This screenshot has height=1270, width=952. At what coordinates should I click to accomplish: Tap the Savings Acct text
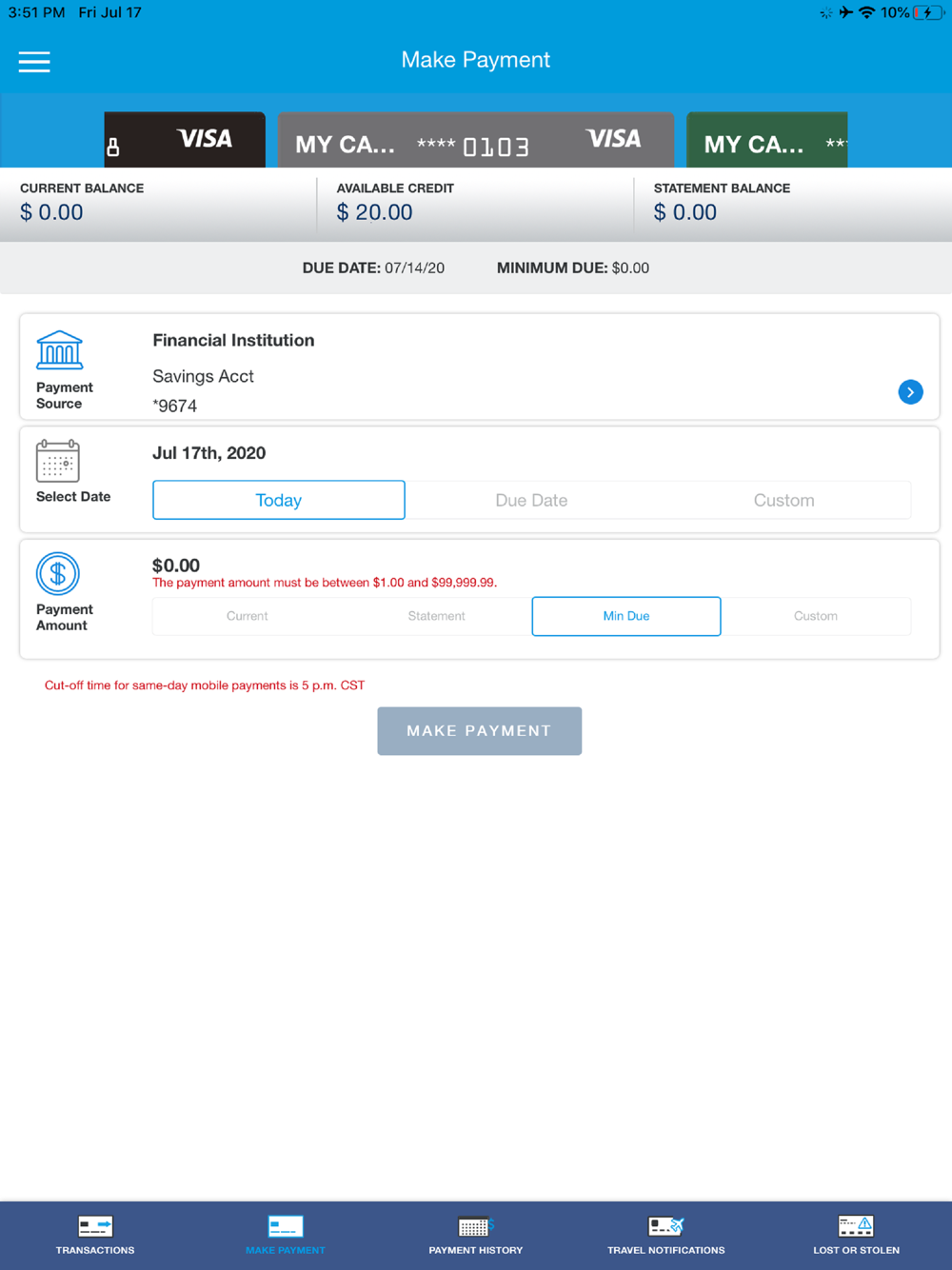[203, 376]
